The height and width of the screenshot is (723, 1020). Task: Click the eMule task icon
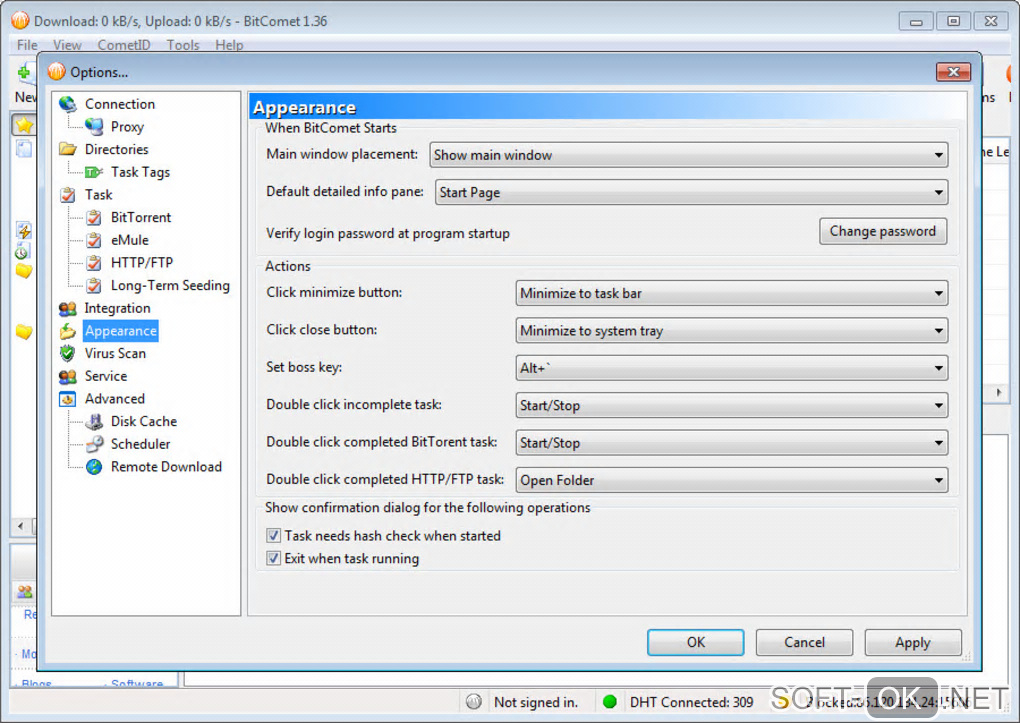pos(94,240)
